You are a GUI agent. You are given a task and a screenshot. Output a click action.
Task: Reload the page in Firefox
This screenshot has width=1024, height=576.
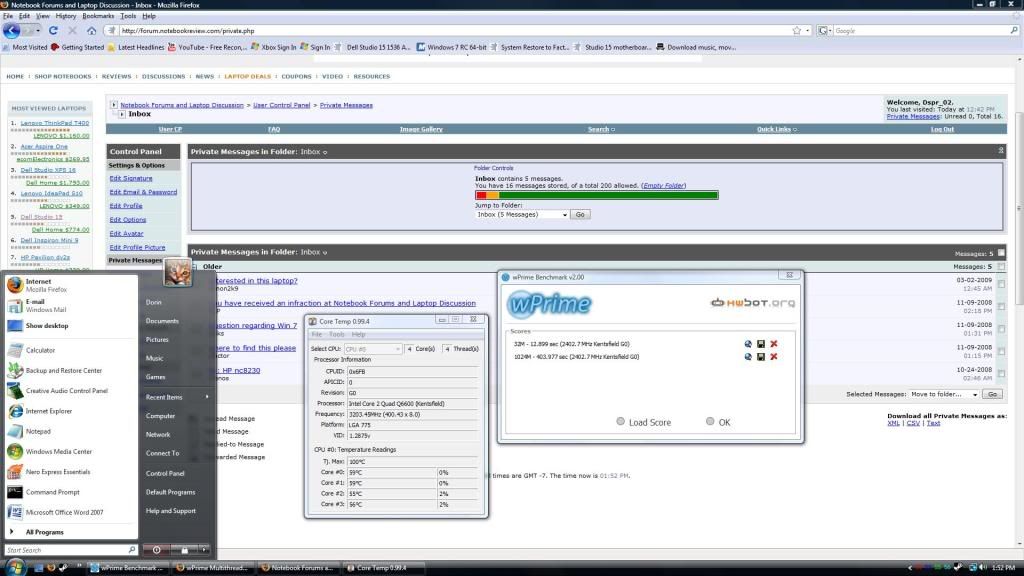(54, 31)
